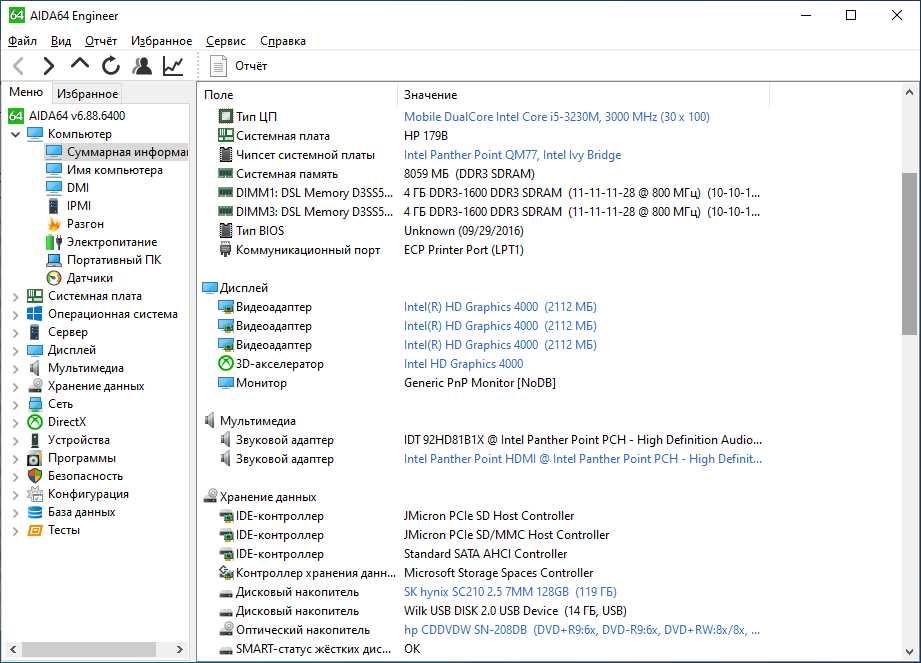Image resolution: width=921 pixels, height=663 pixels.
Task: Go forward with the toolbar arrow
Action: [x=49, y=66]
